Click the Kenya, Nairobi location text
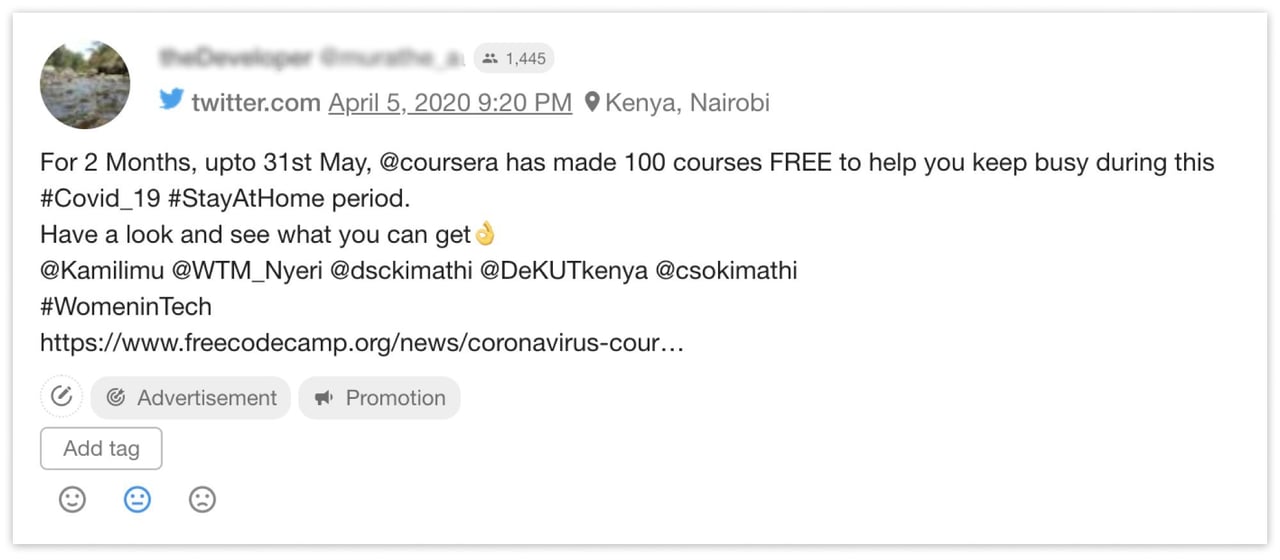 [x=687, y=102]
